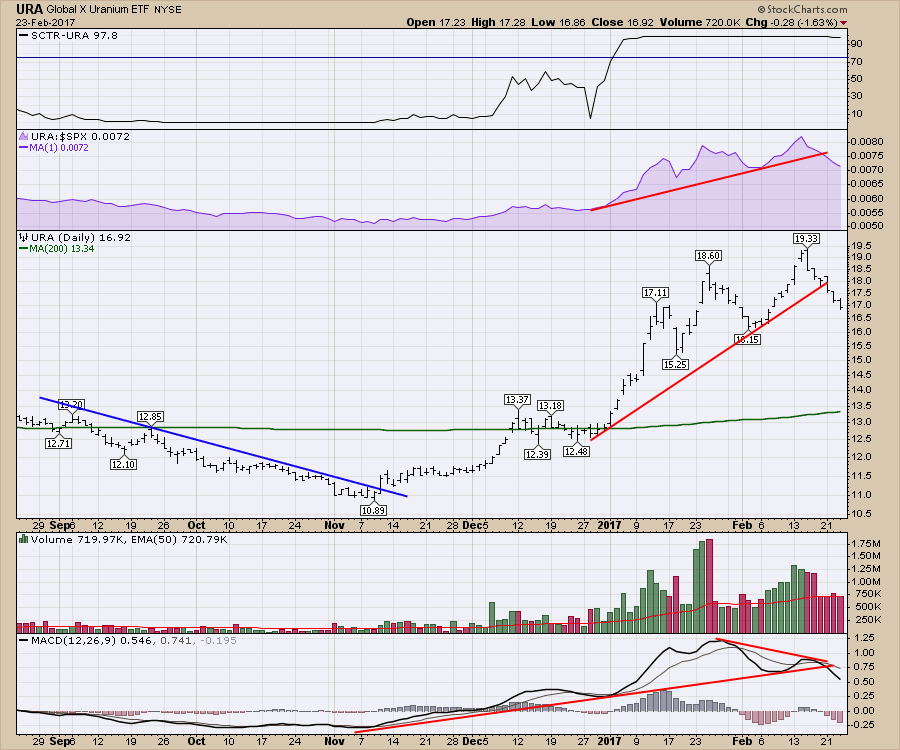Screen dimensions: 900x750
Task: Click the 15.25 pullback low label
Action: tap(677, 364)
